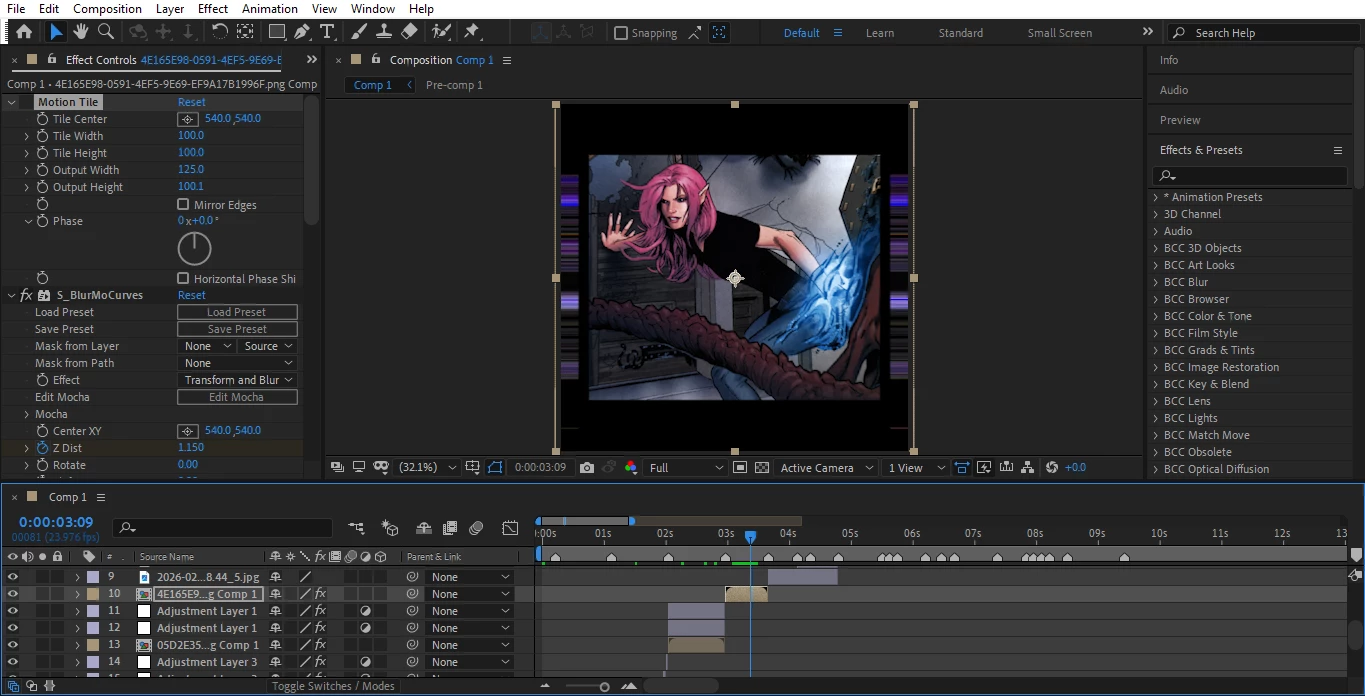Enable Horizontal Phase Shift checkbox
This screenshot has width=1365, height=696.
[183, 279]
